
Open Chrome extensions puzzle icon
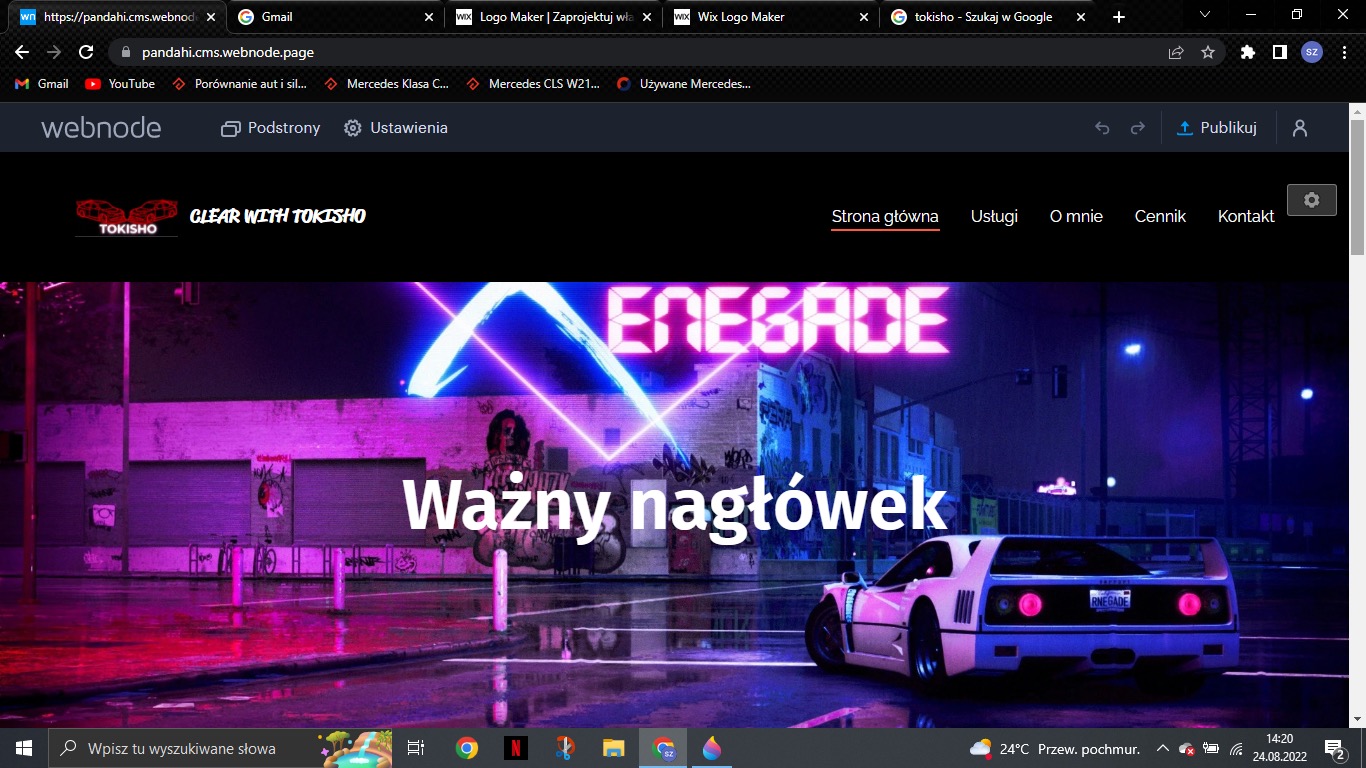click(1247, 51)
